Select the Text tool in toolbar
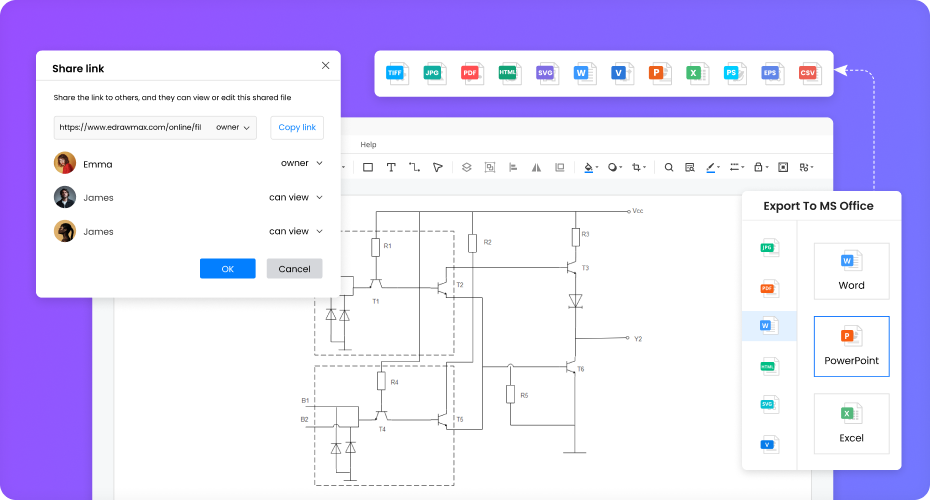This screenshot has width=930, height=500. click(x=391, y=168)
